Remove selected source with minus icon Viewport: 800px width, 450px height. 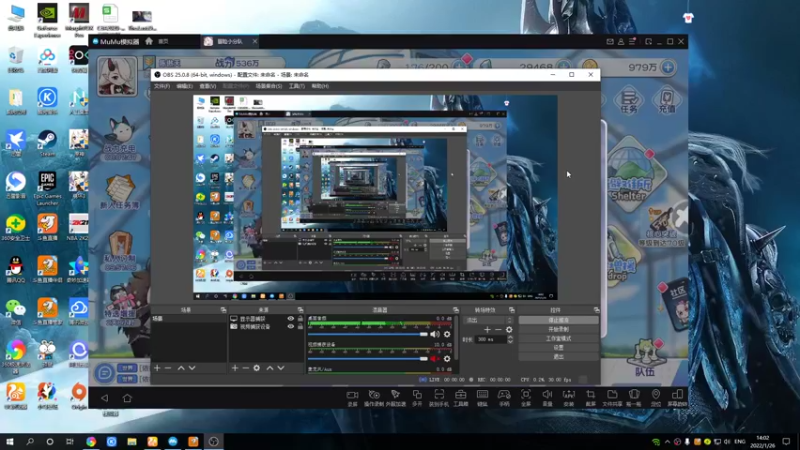pos(245,368)
